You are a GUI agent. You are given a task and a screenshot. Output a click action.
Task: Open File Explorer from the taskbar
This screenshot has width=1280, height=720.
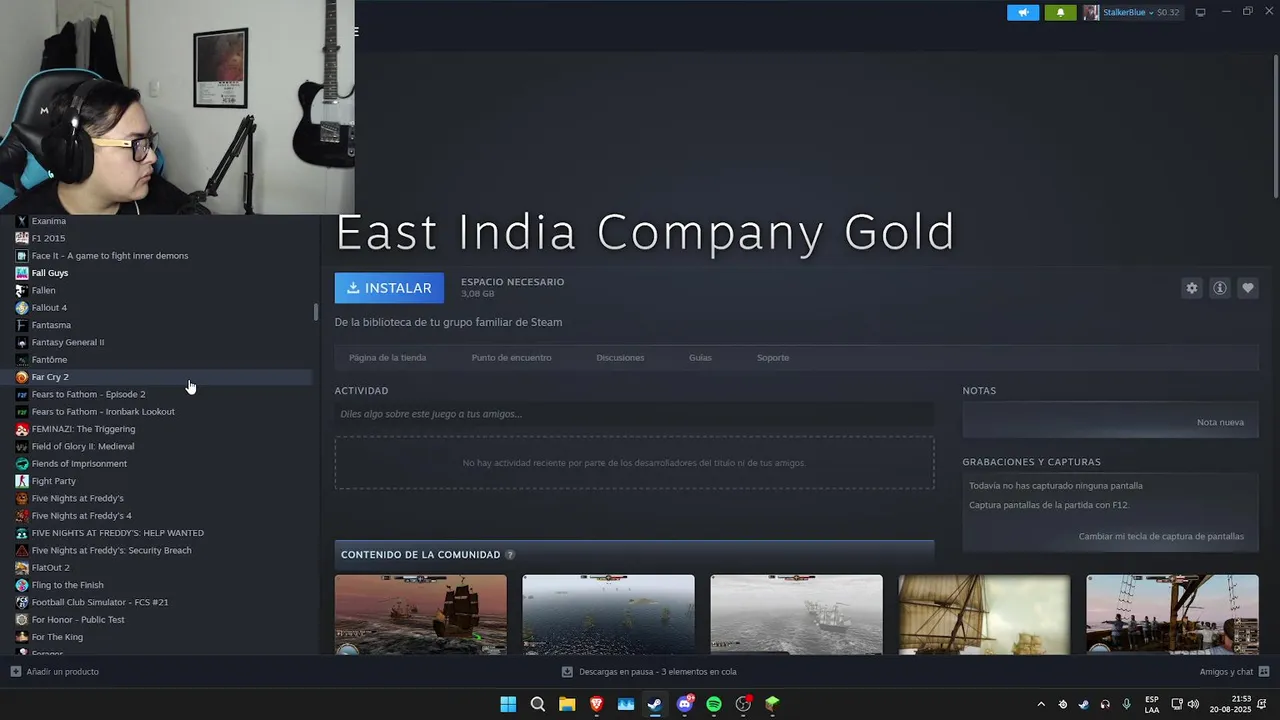click(567, 704)
